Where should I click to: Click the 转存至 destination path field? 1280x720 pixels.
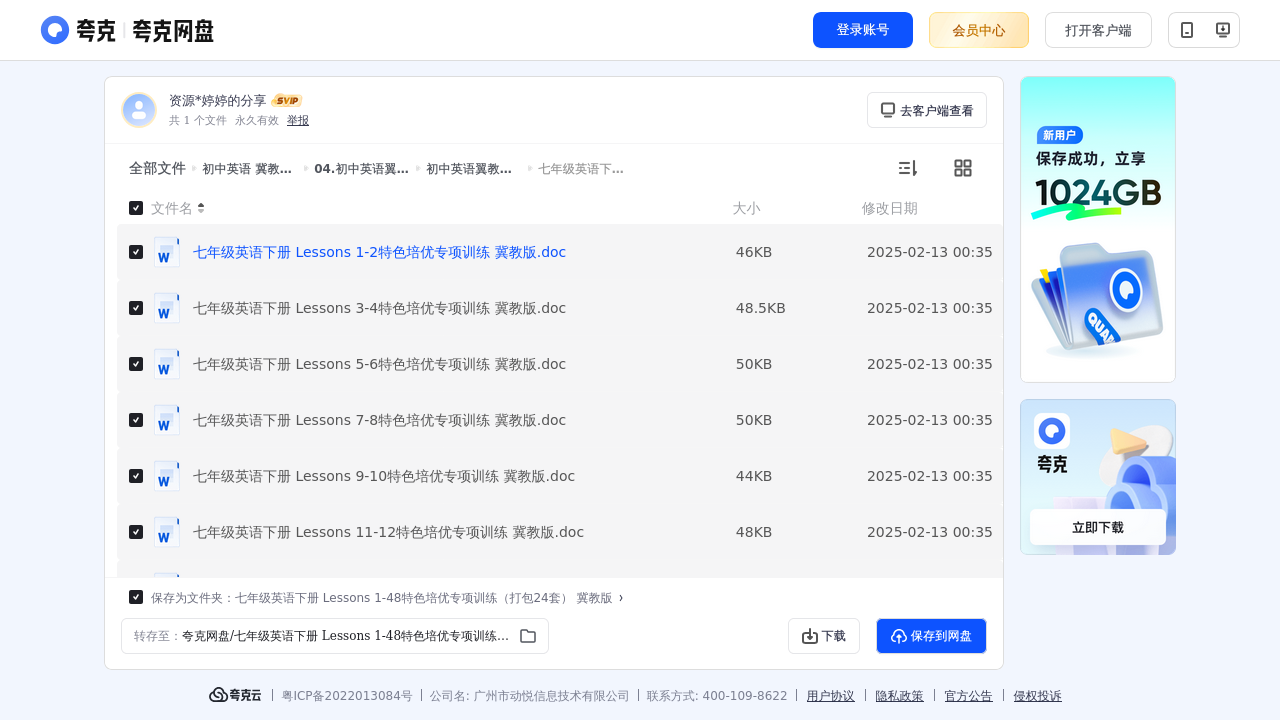click(x=335, y=636)
